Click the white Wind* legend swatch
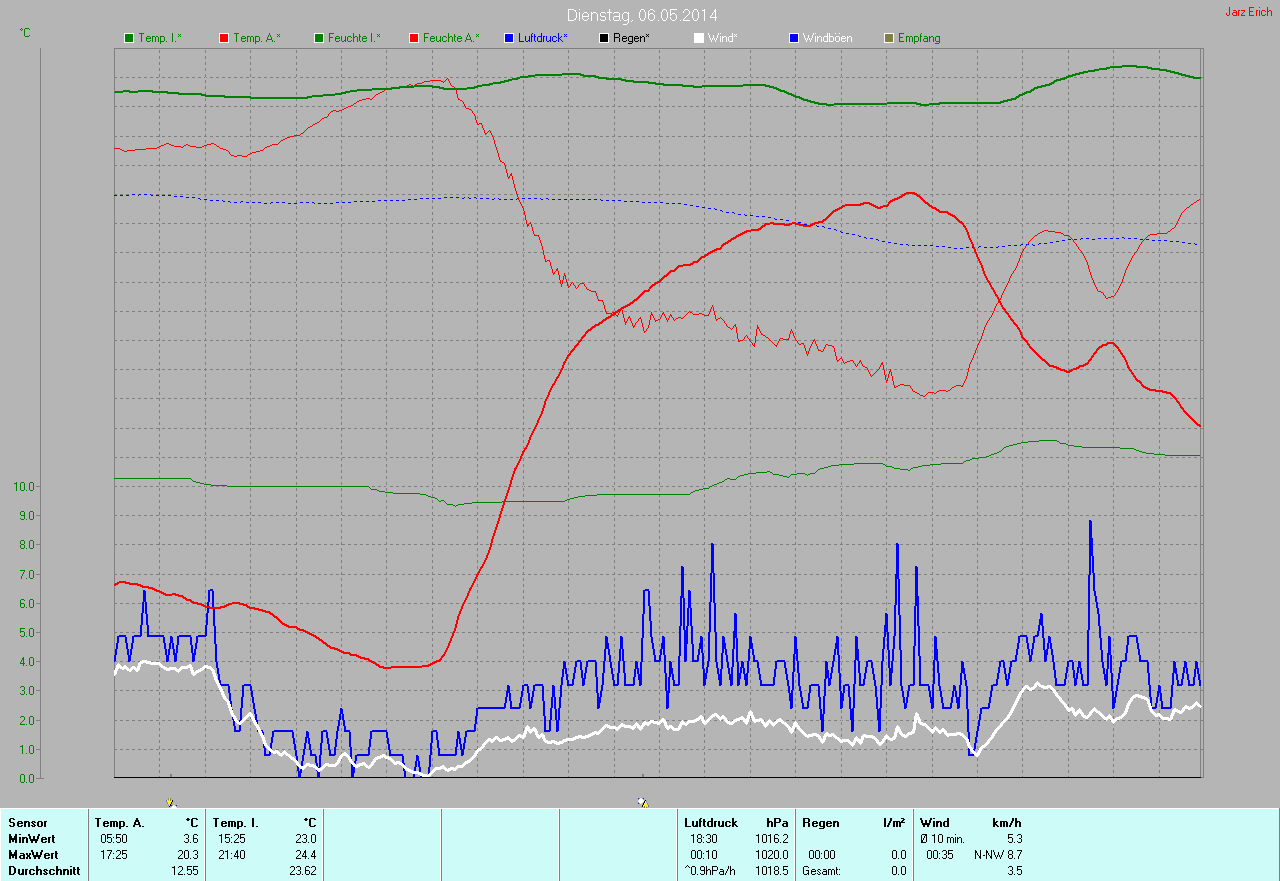This screenshot has height=881, width=1280. pyautogui.click(x=699, y=38)
